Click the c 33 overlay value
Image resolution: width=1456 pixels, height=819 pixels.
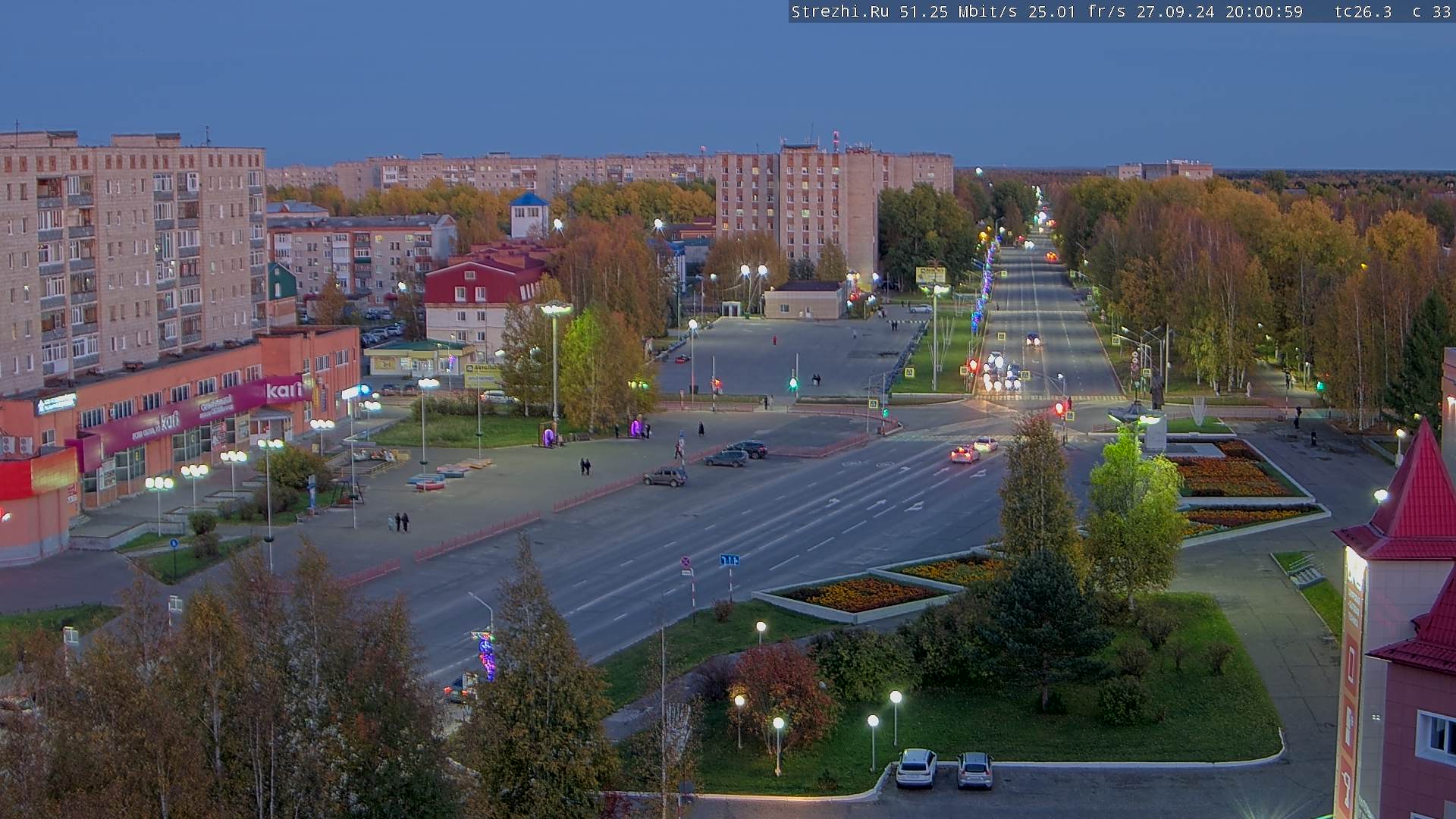click(1431, 12)
